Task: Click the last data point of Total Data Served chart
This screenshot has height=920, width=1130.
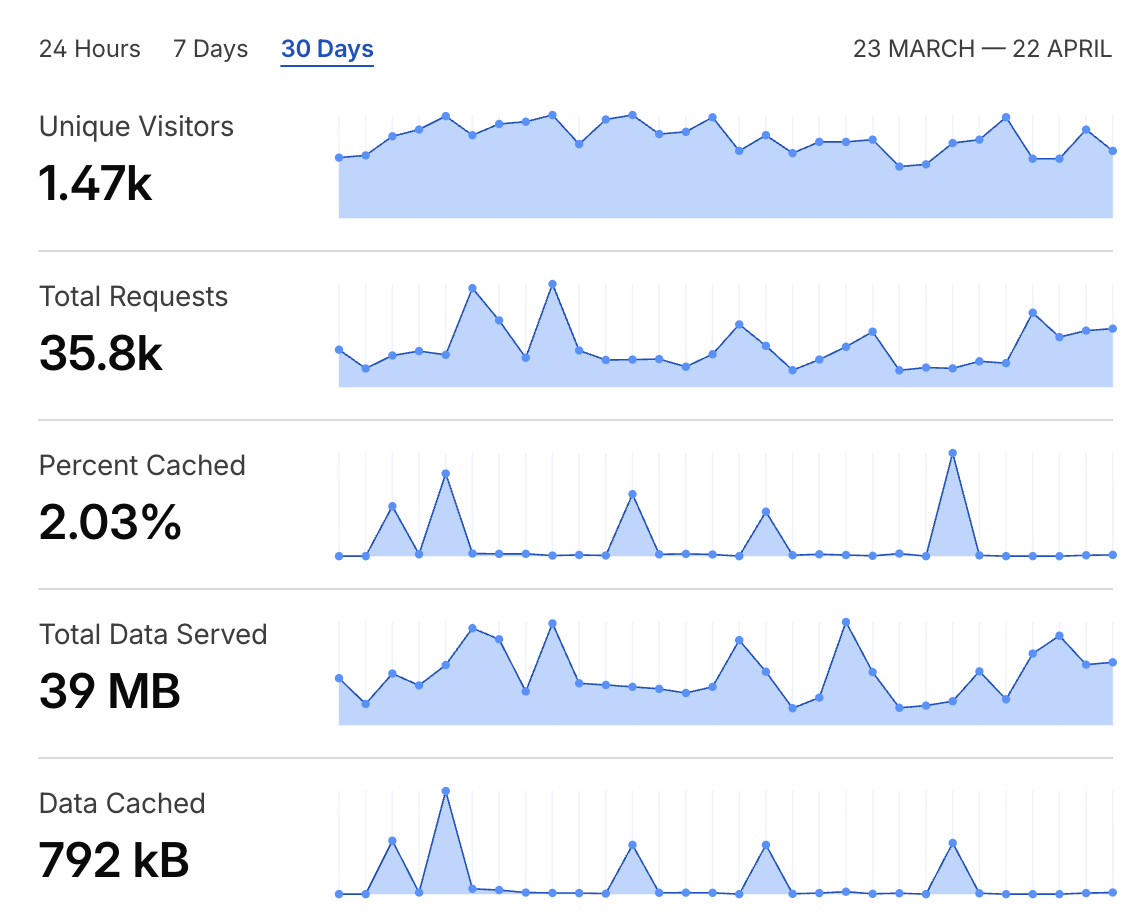Action: 1113,662
